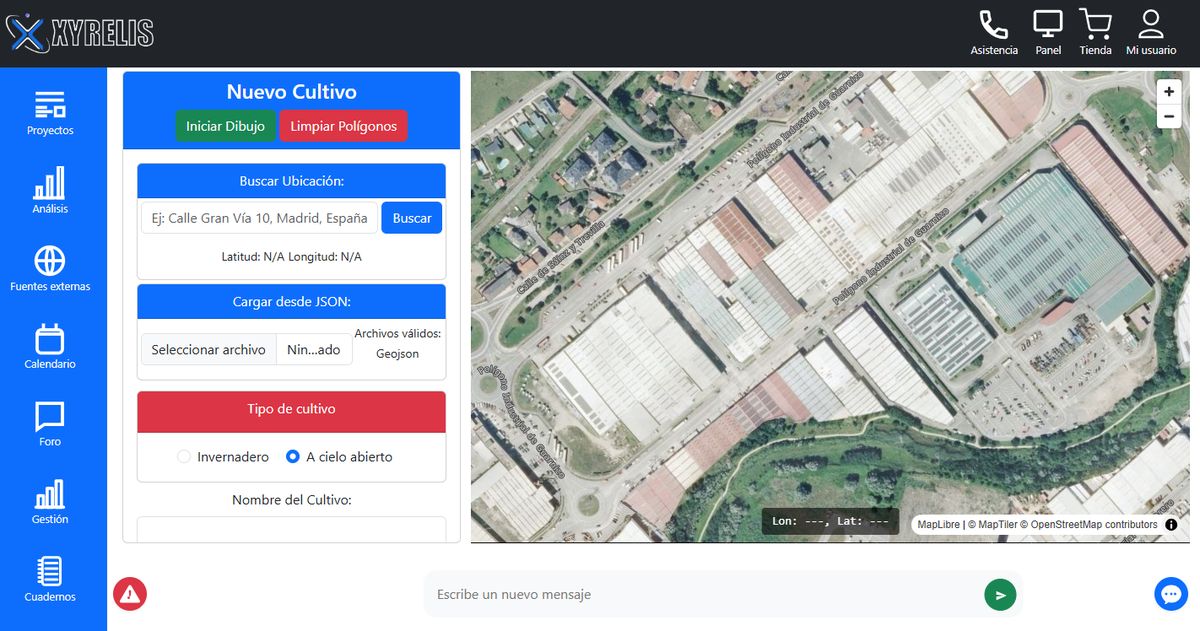This screenshot has width=1200, height=631.
Task: Click the red warning alert icon
Action: point(130,594)
